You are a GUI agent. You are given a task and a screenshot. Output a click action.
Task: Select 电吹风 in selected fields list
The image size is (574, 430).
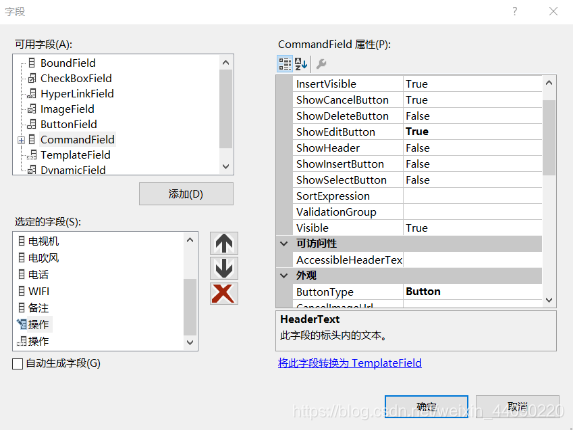coord(44,258)
